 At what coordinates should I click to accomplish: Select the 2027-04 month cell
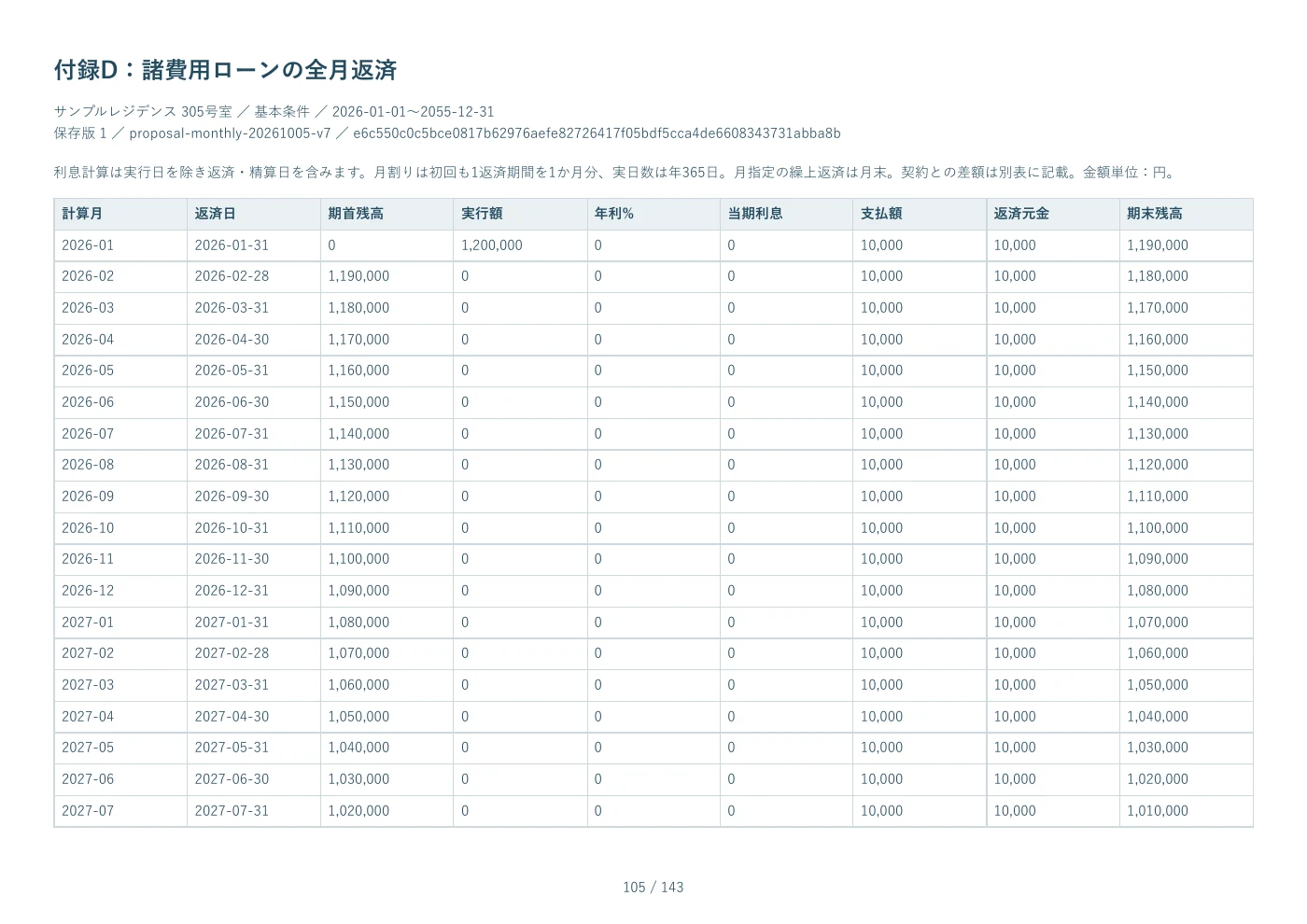click(x=120, y=717)
